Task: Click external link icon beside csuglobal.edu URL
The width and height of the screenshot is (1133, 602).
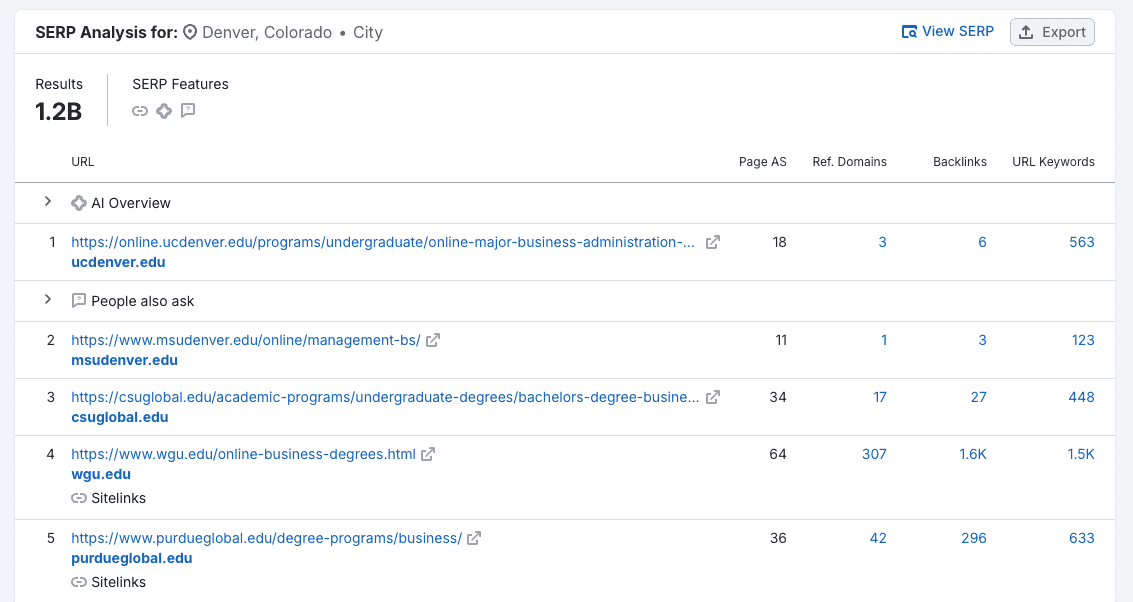Action: (712, 397)
